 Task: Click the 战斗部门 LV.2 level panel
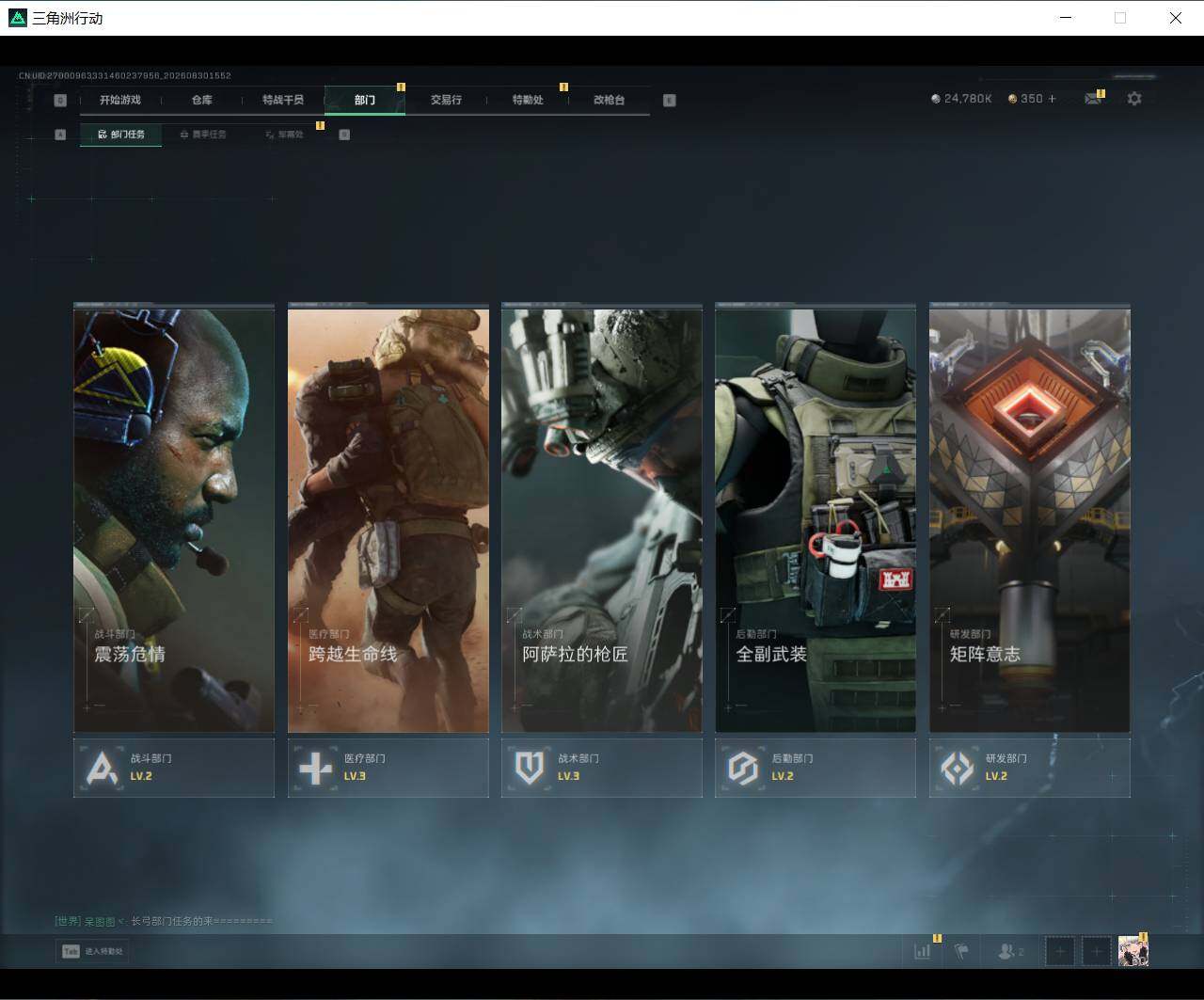[x=174, y=768]
